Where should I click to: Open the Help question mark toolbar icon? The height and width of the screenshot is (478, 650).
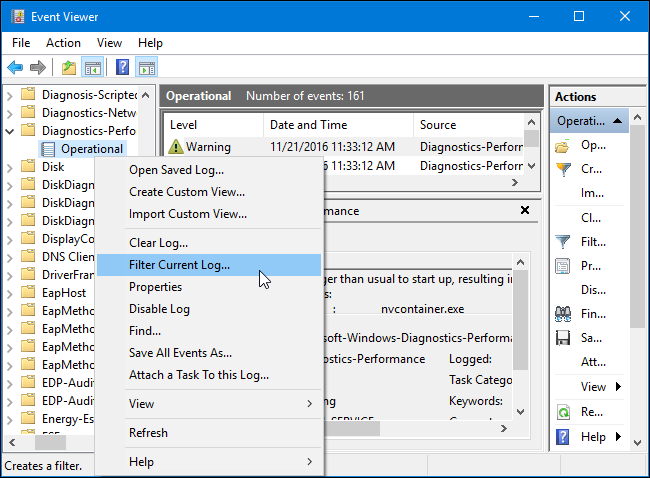click(x=122, y=67)
